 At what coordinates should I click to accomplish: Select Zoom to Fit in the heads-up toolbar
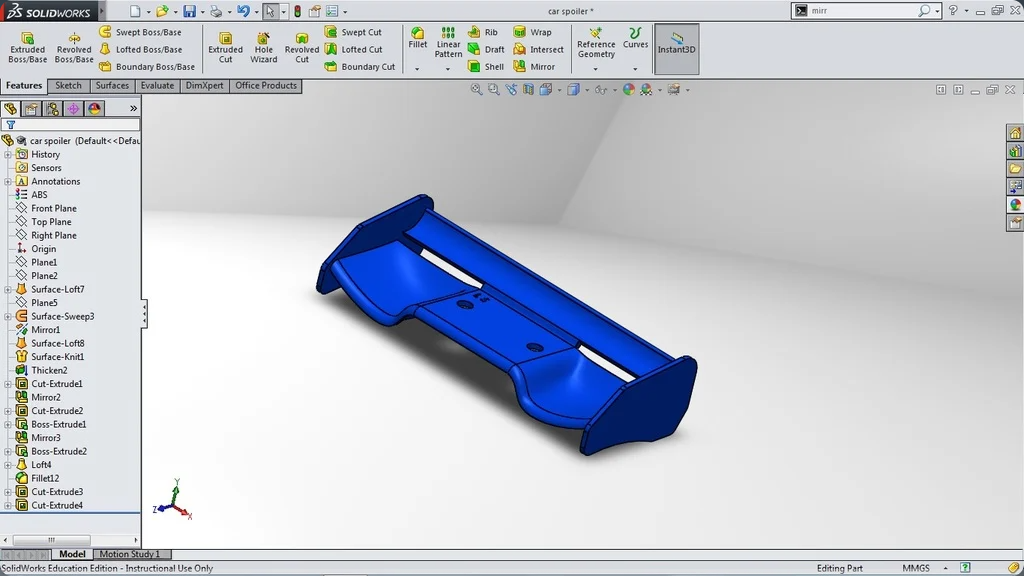(x=474, y=88)
